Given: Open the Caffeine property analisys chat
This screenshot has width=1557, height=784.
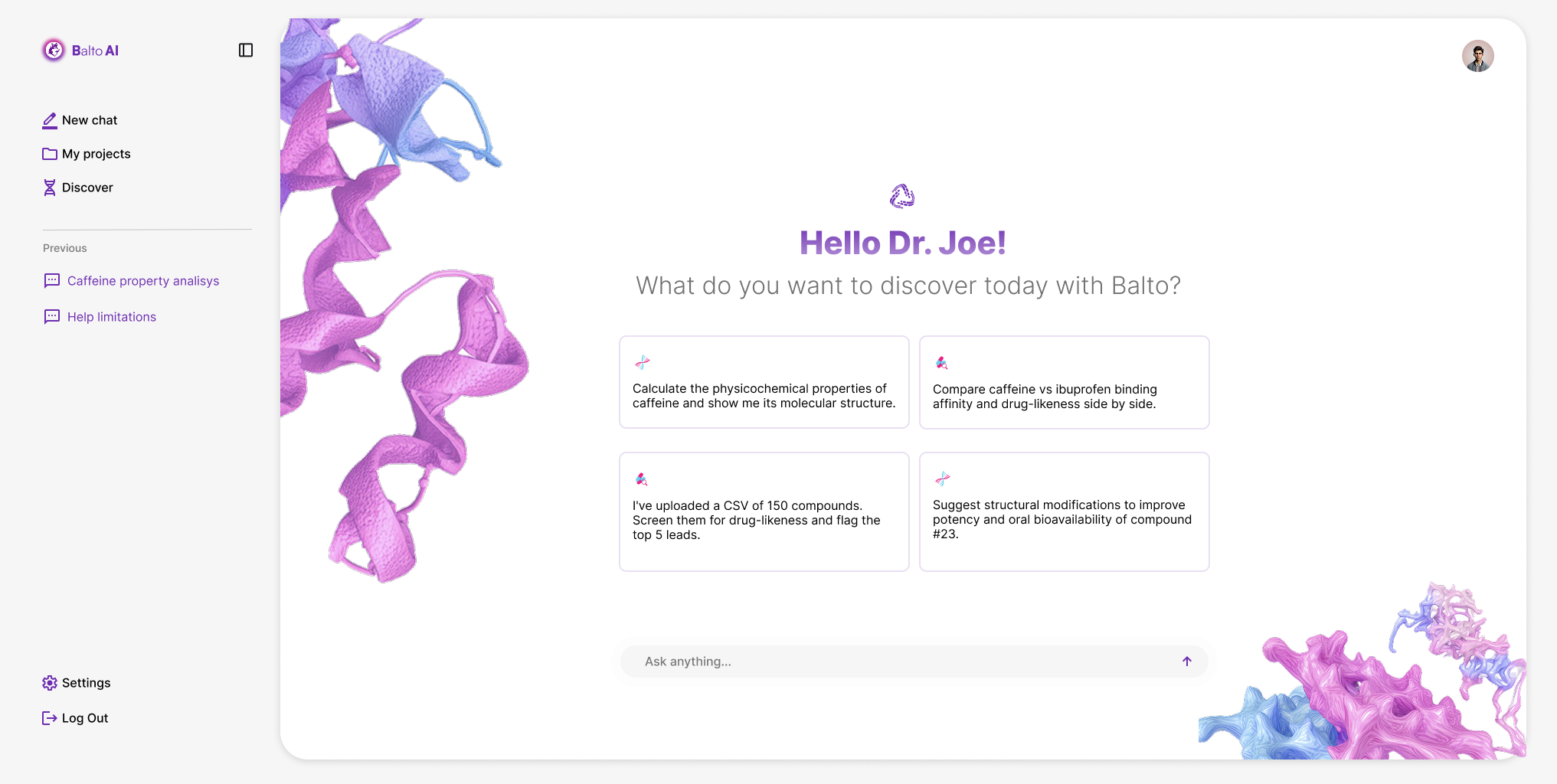Looking at the screenshot, I should coord(142,280).
